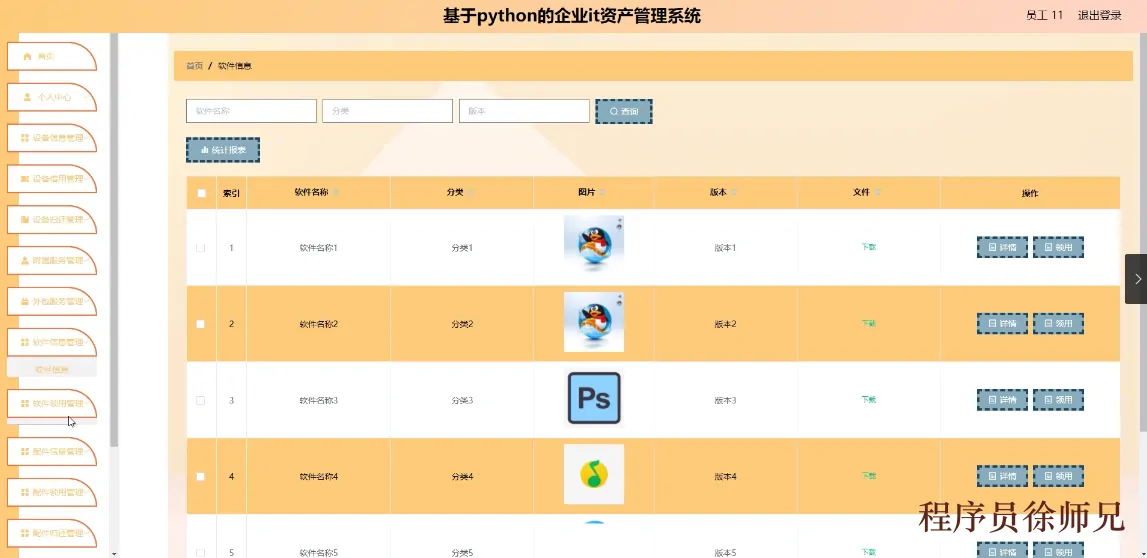This screenshot has height=558, width=1147.
Task: Open the 统计报表 statistics report
Action: pyautogui.click(x=223, y=150)
